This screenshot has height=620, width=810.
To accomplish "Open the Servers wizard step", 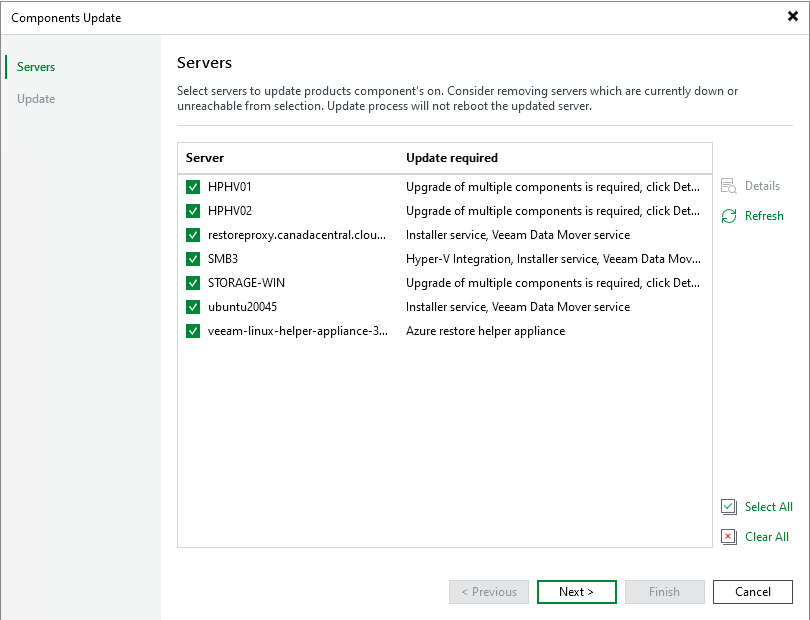I will click(36, 67).
